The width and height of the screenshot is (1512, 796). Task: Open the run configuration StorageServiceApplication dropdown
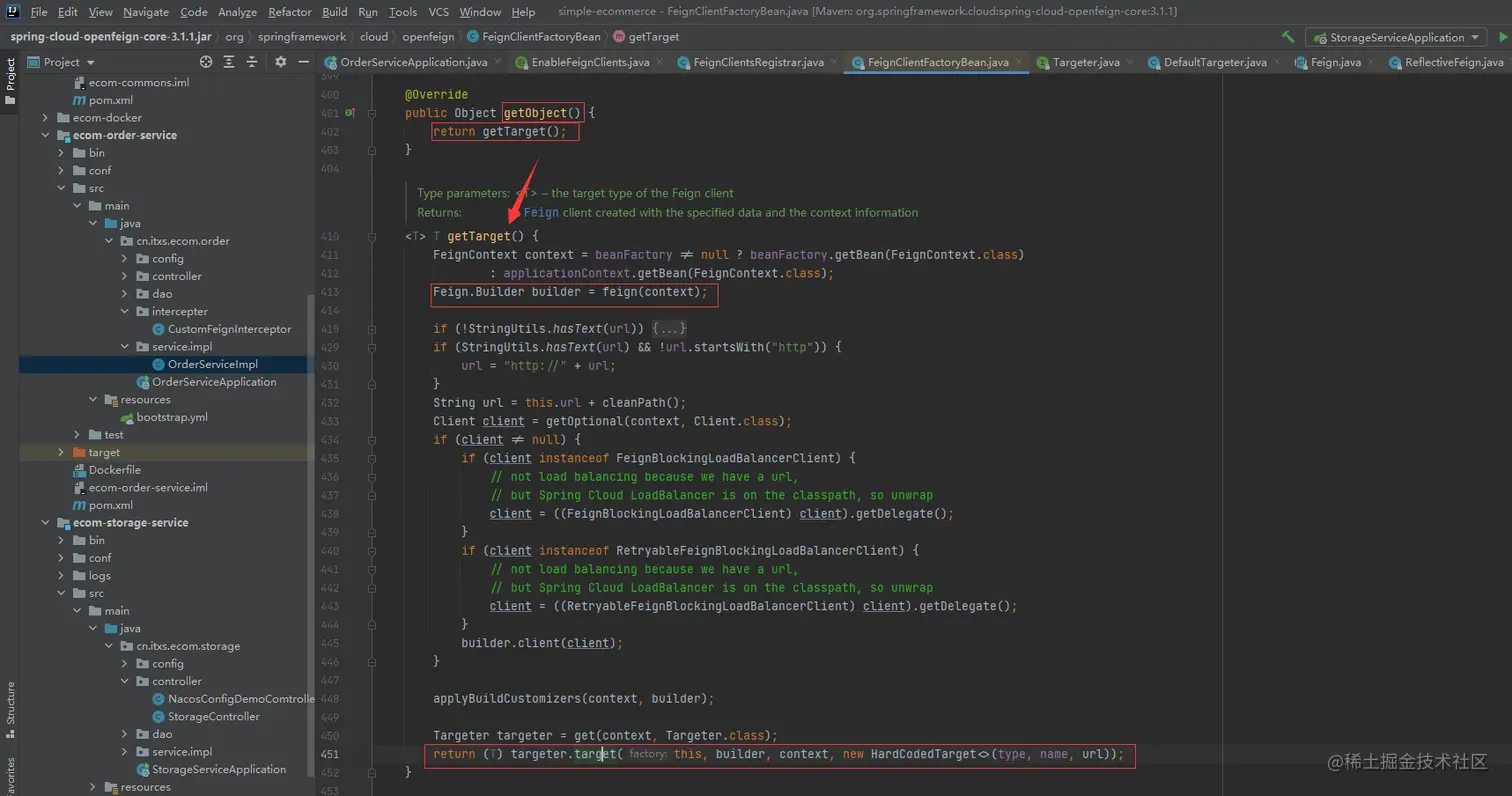coord(1397,37)
